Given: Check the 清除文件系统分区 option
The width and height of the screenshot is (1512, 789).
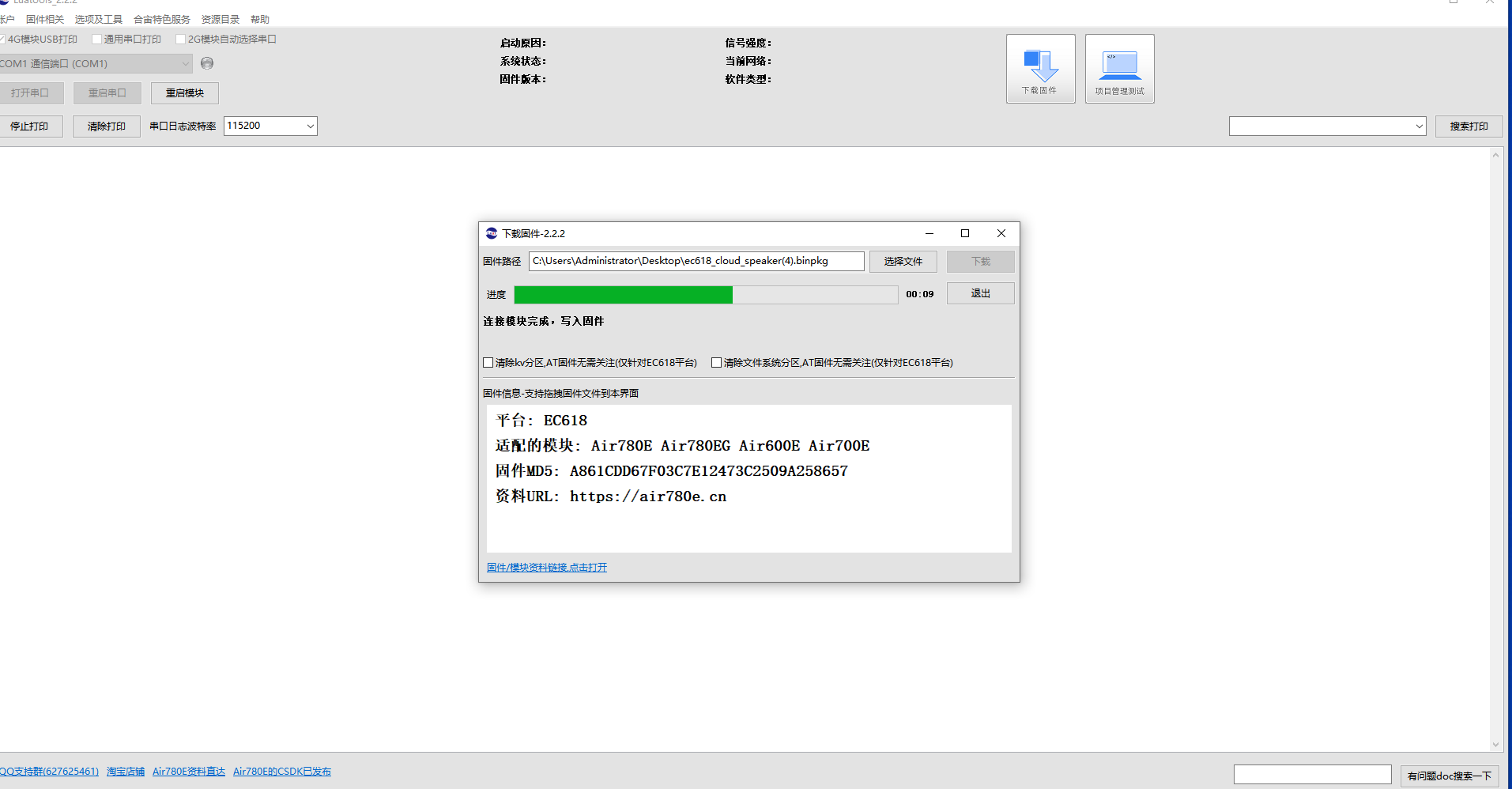Looking at the screenshot, I should (717, 363).
